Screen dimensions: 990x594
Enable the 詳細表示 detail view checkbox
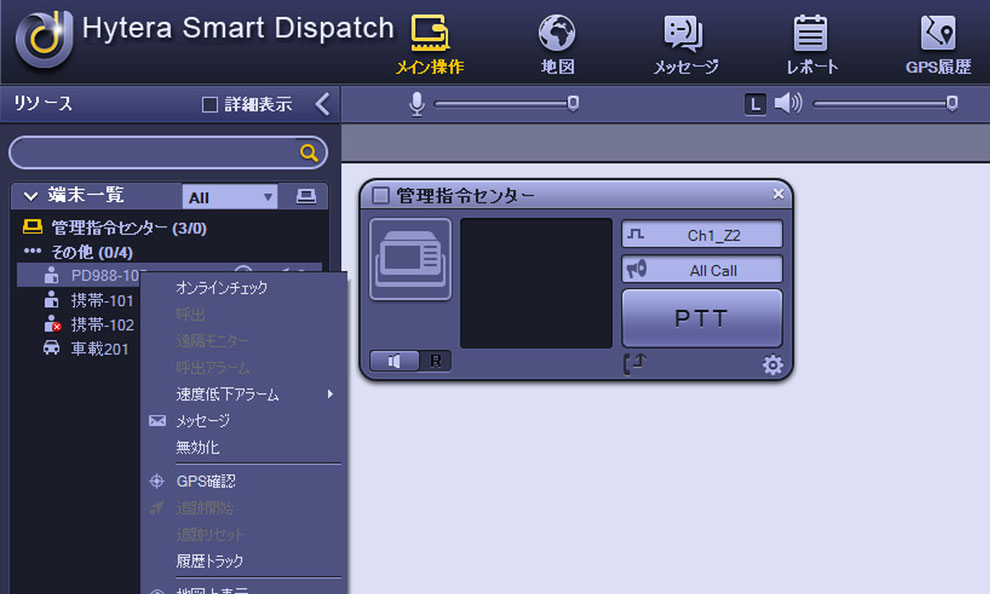coord(210,104)
